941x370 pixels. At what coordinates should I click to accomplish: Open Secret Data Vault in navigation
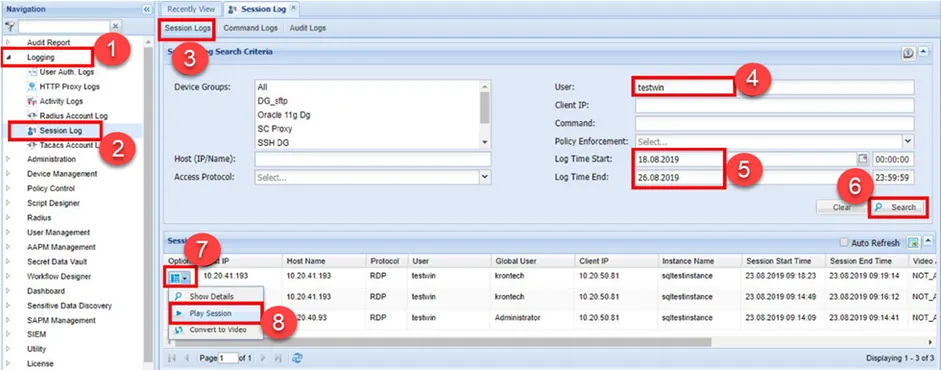[57, 261]
